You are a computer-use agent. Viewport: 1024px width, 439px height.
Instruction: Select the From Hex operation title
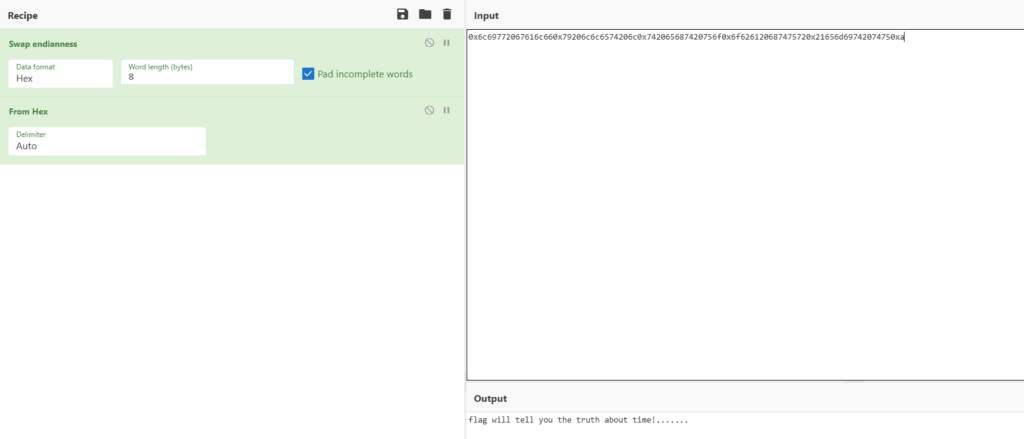pos(28,111)
